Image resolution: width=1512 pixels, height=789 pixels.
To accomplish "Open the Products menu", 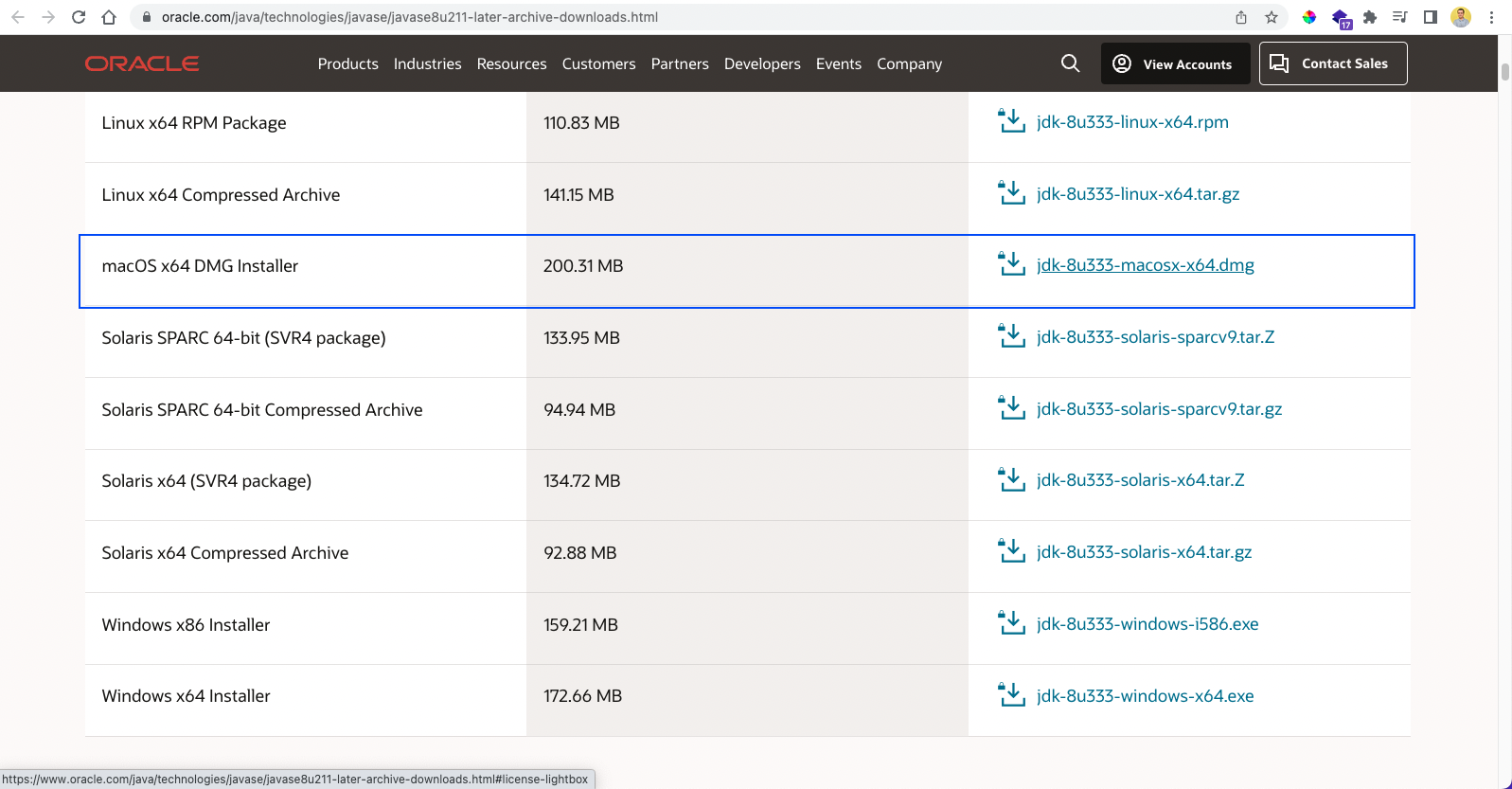I will coord(347,63).
